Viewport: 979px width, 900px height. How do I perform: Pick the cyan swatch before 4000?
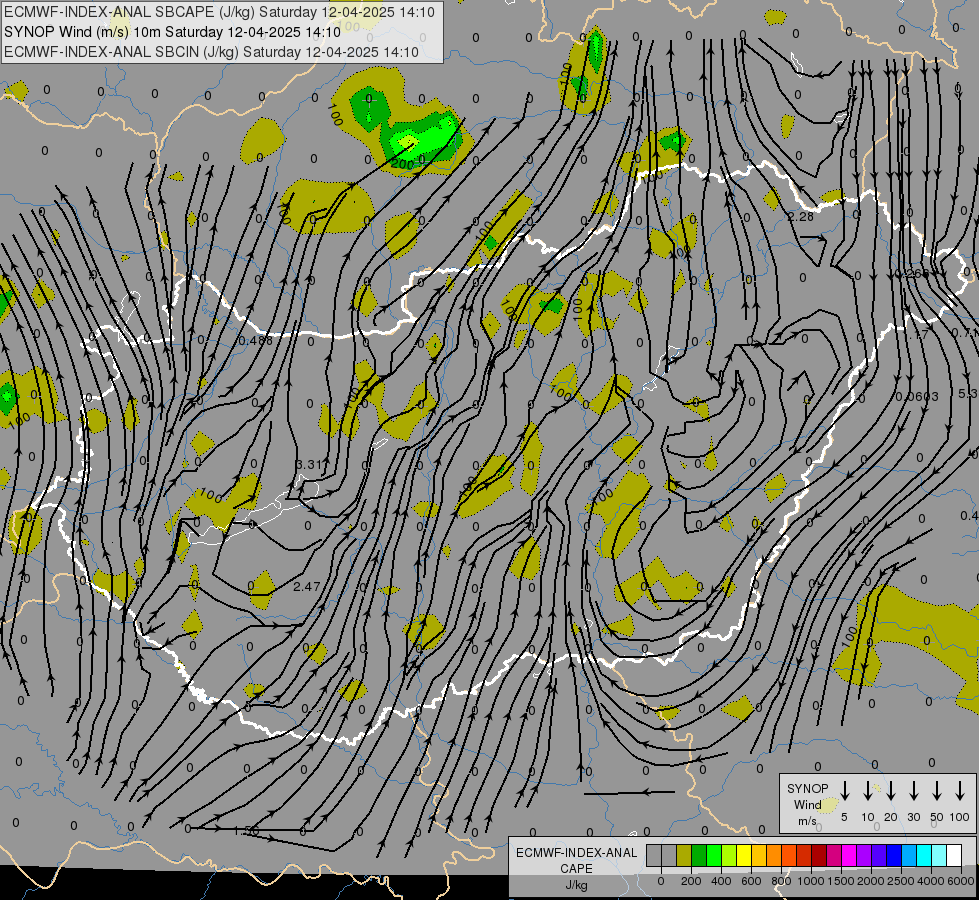coord(924,855)
